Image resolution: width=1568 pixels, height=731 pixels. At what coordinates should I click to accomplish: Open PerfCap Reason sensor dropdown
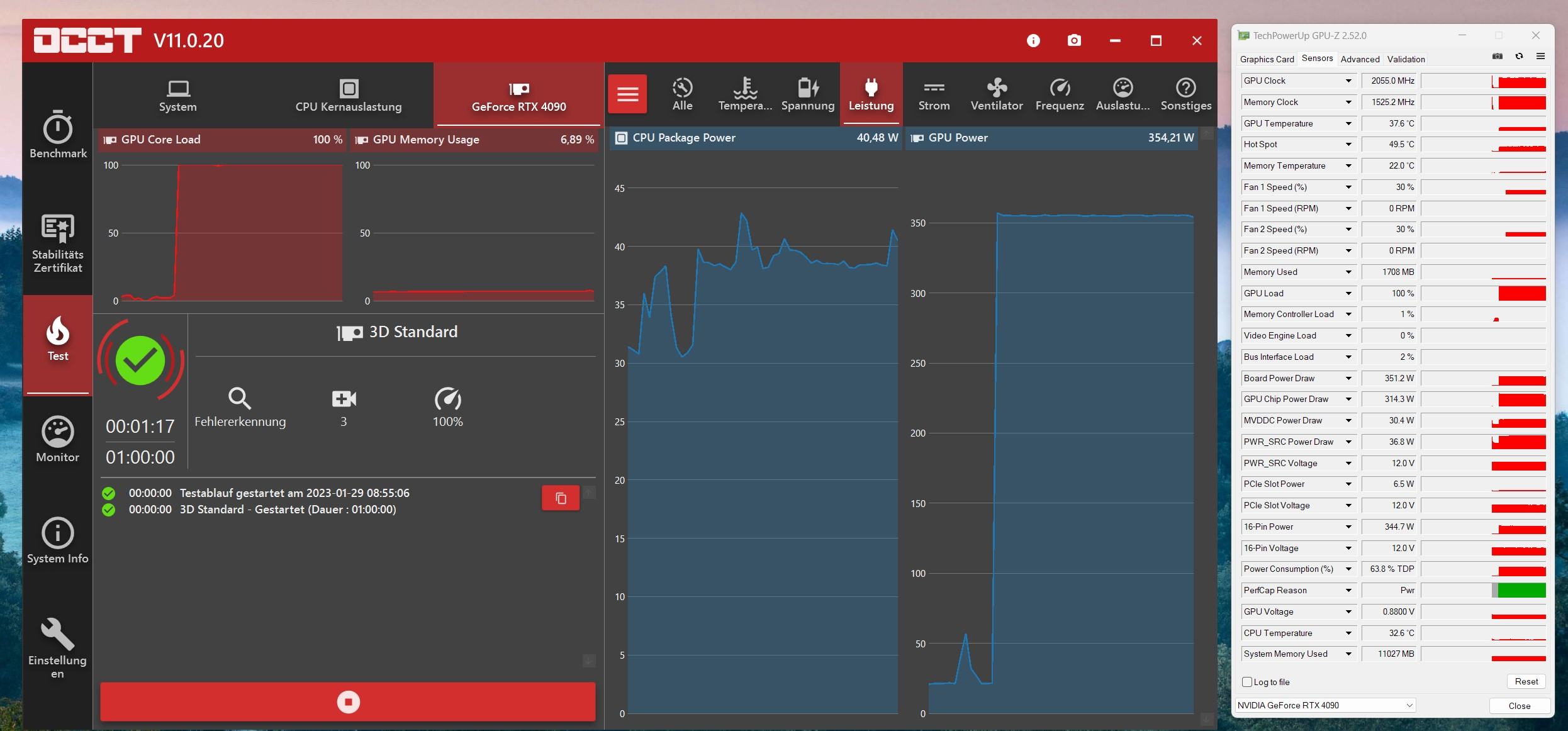1348,591
